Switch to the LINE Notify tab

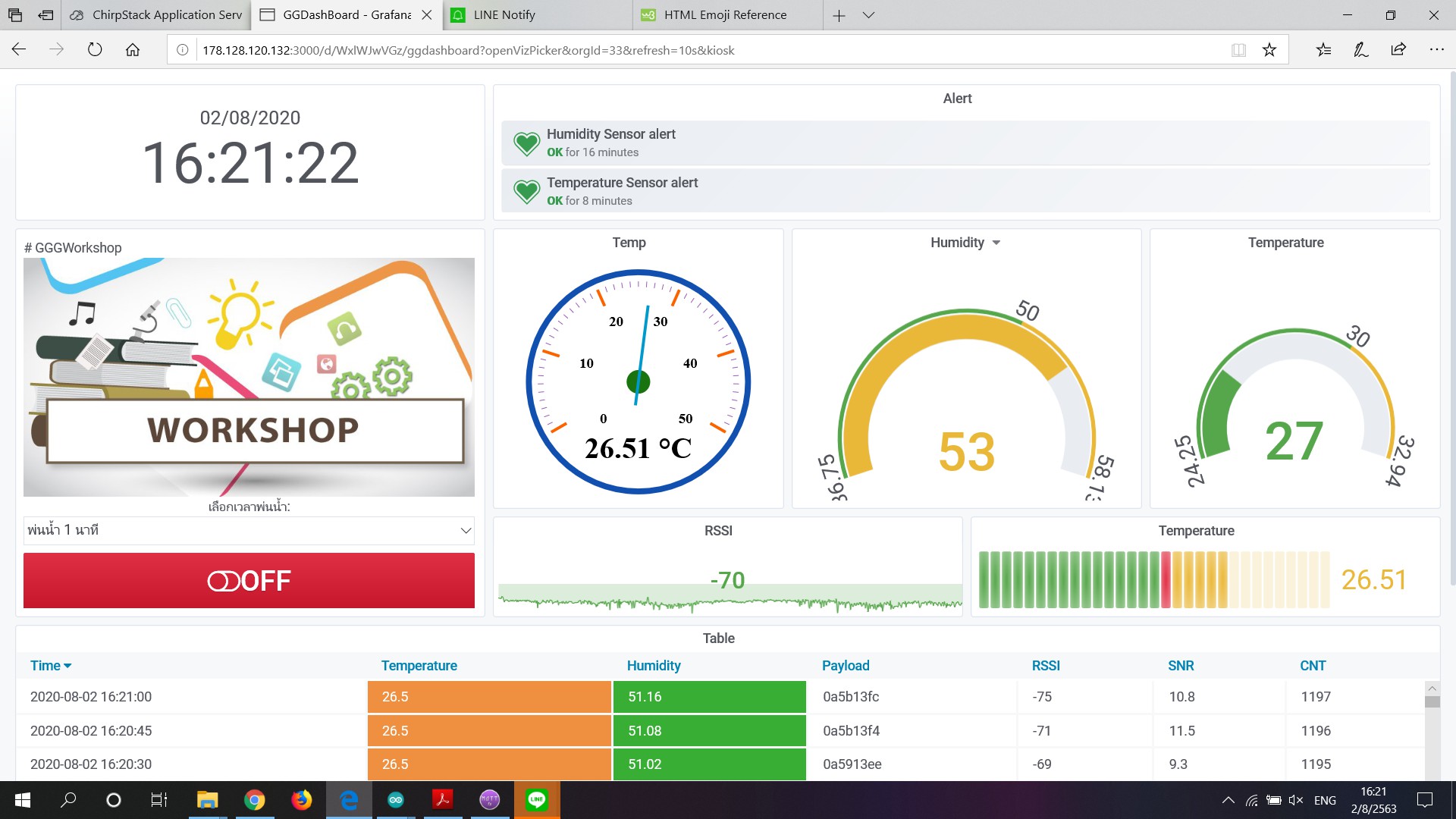pos(504,15)
